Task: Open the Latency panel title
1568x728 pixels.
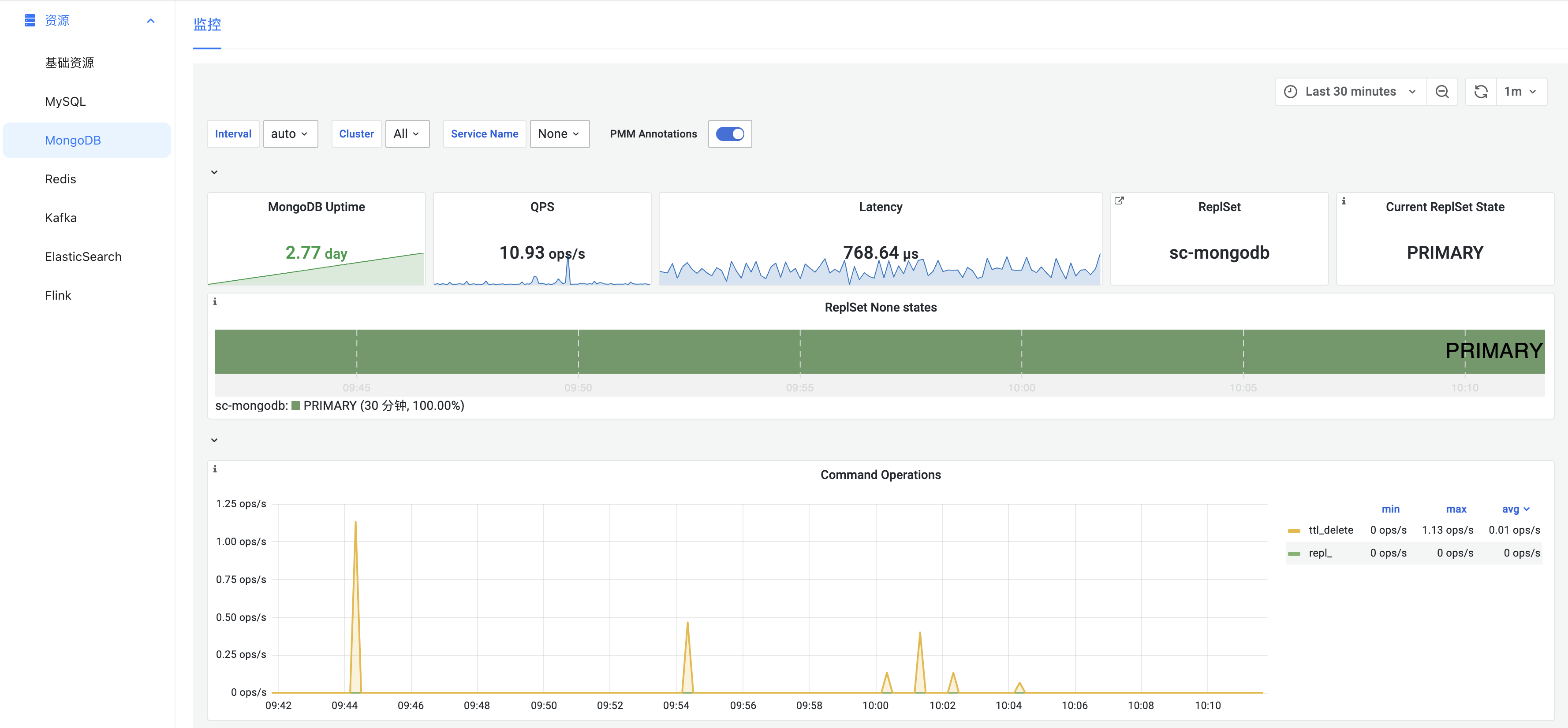Action: coord(880,207)
